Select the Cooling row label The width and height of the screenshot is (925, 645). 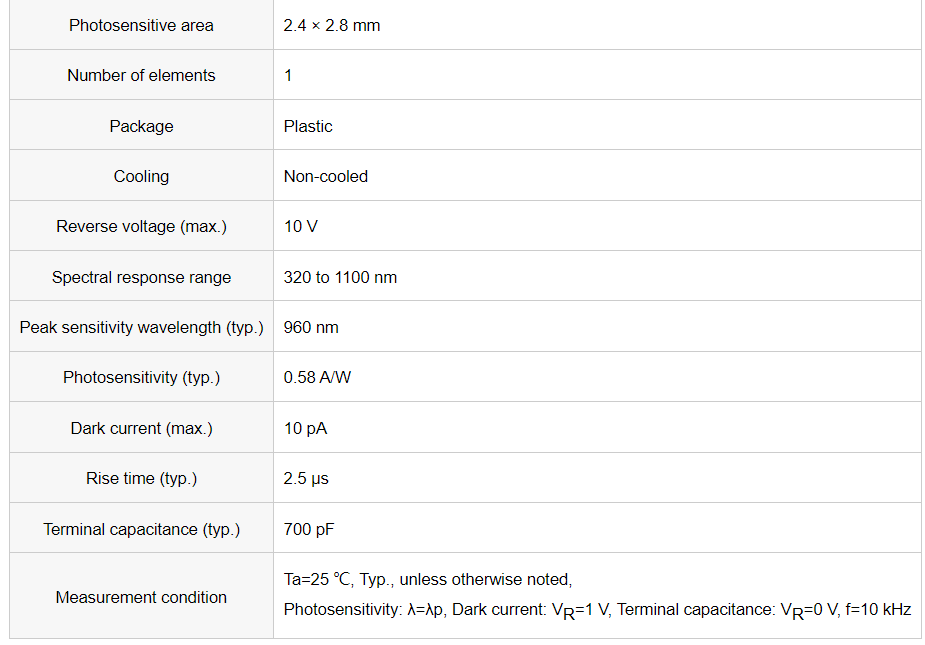[141, 176]
